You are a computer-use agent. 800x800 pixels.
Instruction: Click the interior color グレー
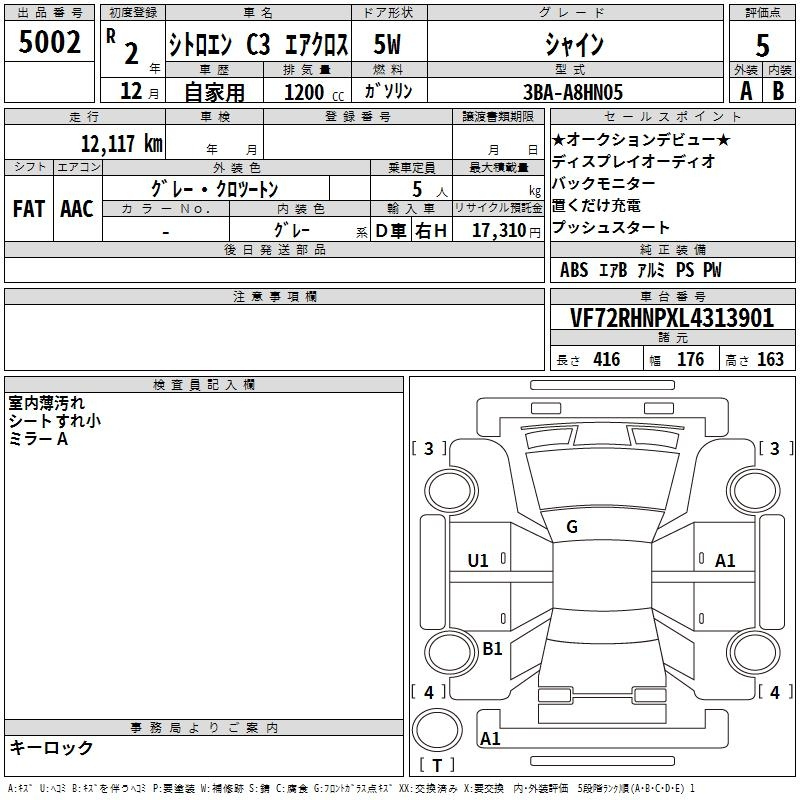pos(292,230)
